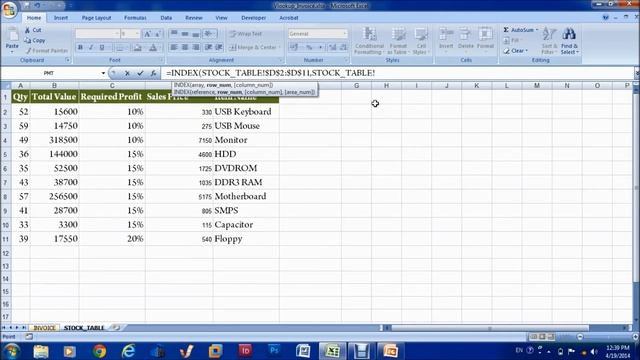Click the Bottom Align icon
640x360 pixels.
196,33
